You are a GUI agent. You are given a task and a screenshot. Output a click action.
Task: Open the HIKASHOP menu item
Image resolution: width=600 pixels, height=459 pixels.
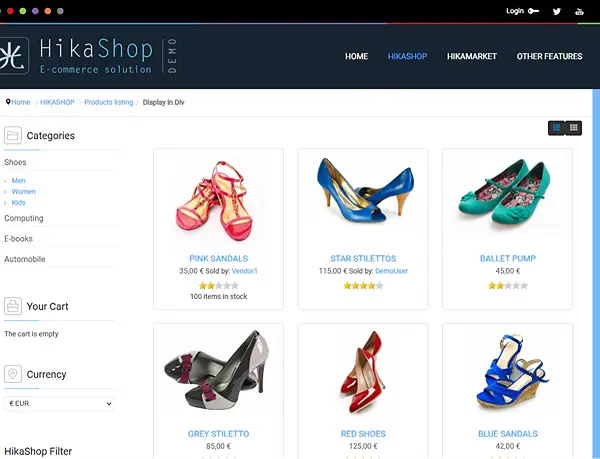(408, 57)
